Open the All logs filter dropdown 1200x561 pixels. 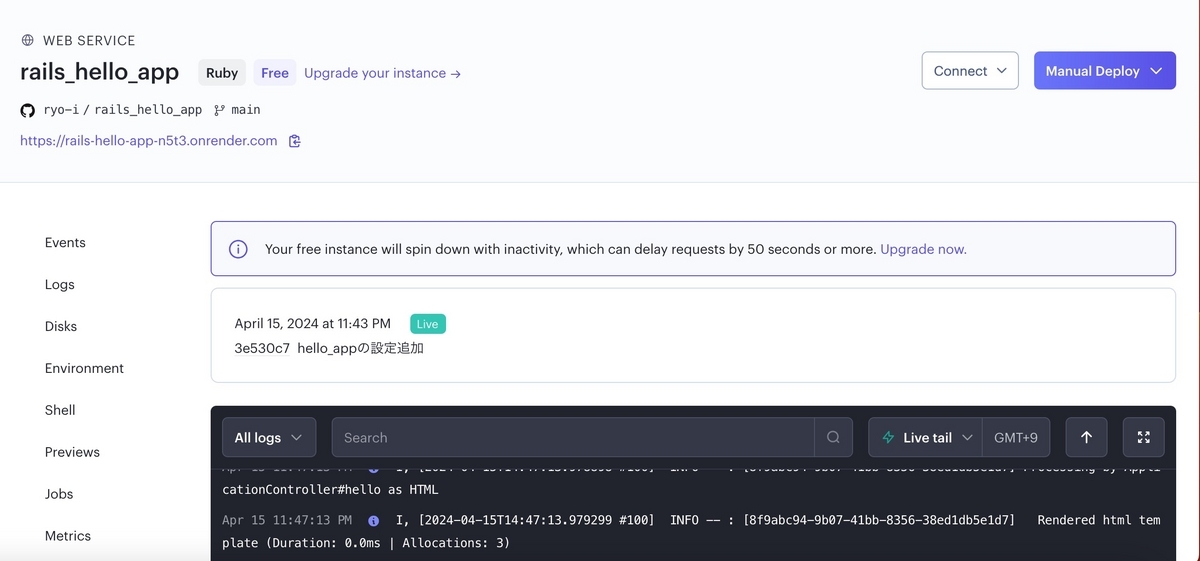(x=269, y=437)
